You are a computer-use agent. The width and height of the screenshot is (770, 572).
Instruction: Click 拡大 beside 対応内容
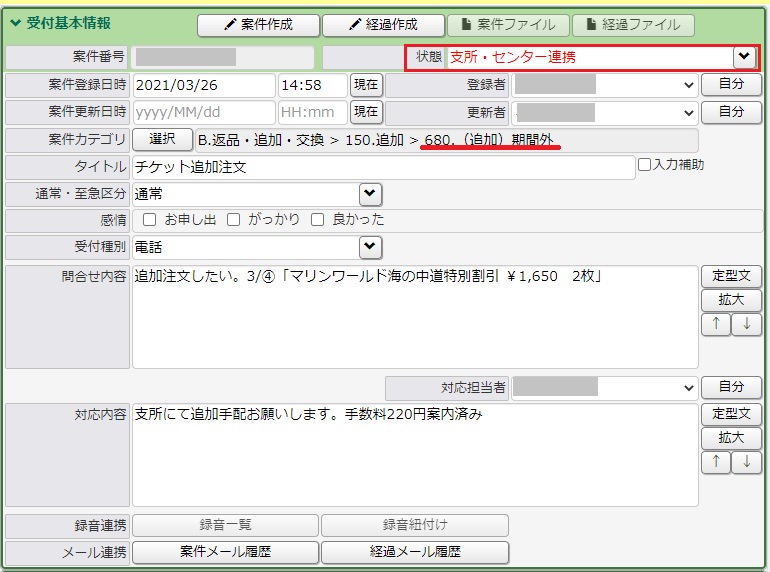pyautogui.click(x=731, y=438)
